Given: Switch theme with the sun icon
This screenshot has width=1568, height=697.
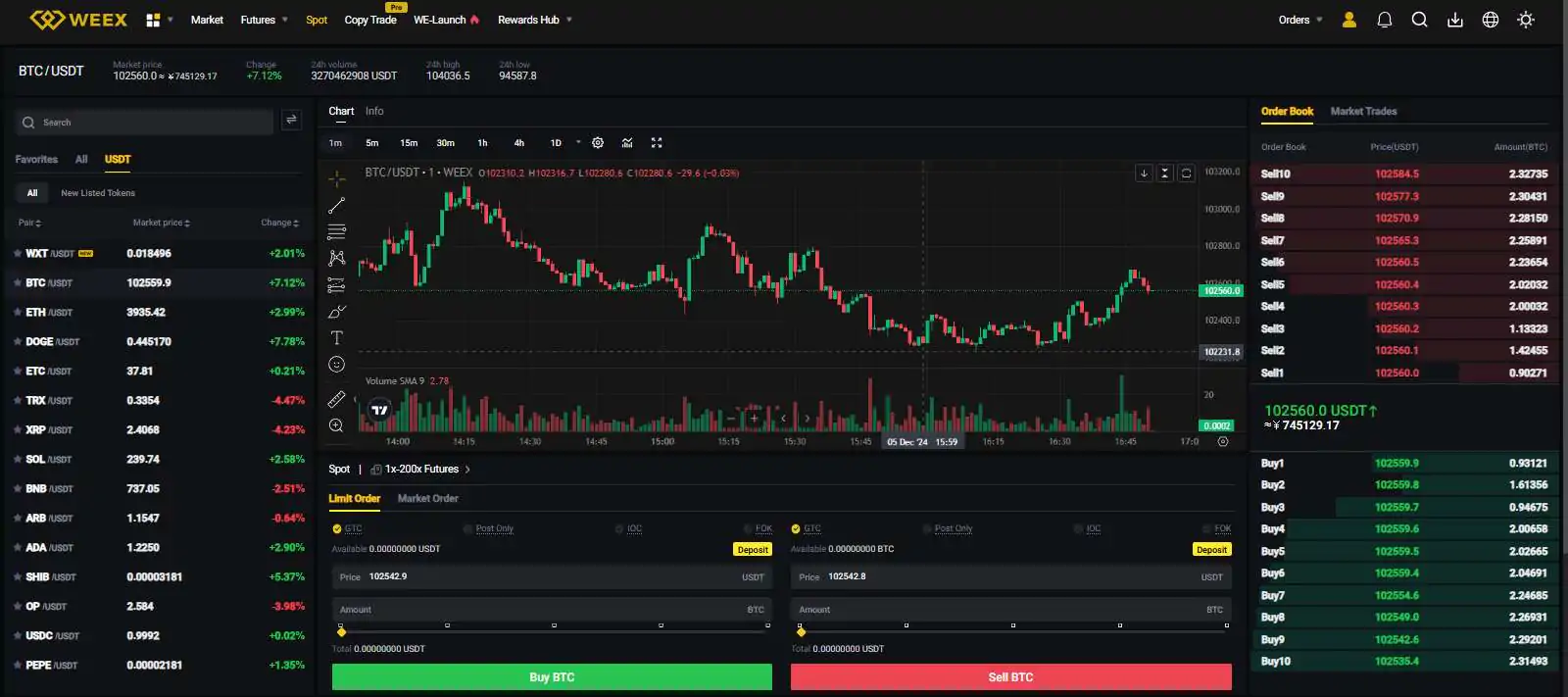Looking at the screenshot, I should click(1526, 20).
